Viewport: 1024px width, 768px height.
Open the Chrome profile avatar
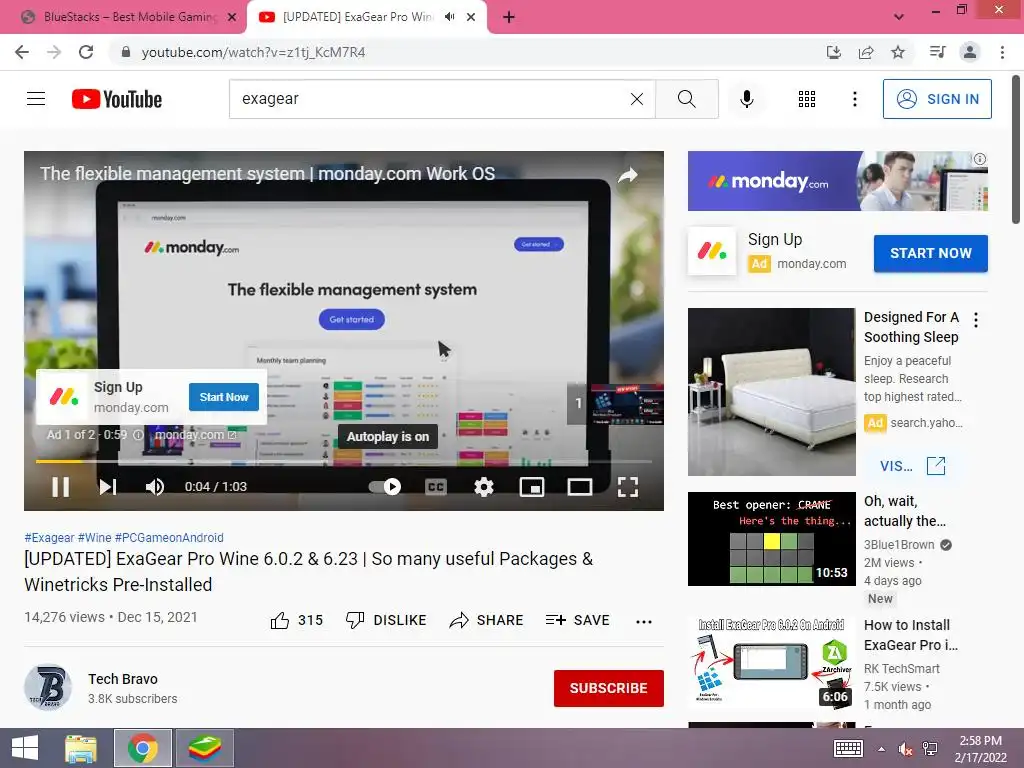click(x=970, y=52)
